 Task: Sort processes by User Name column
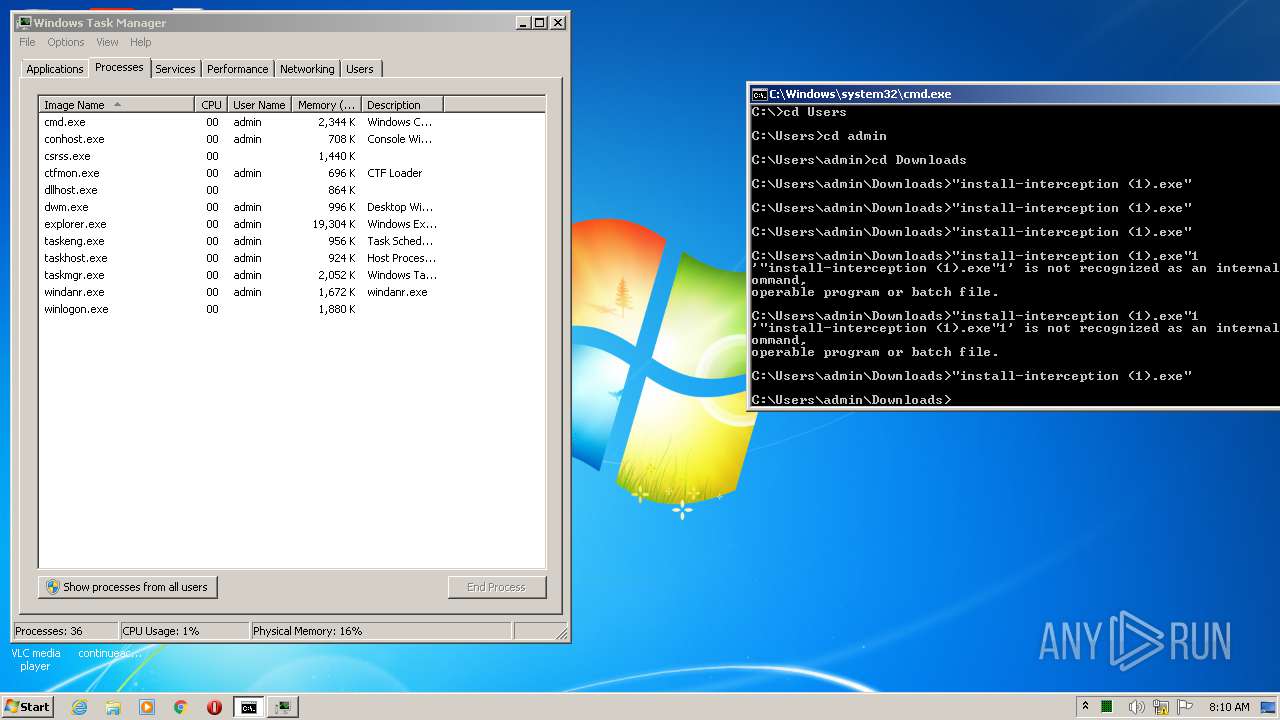click(259, 105)
